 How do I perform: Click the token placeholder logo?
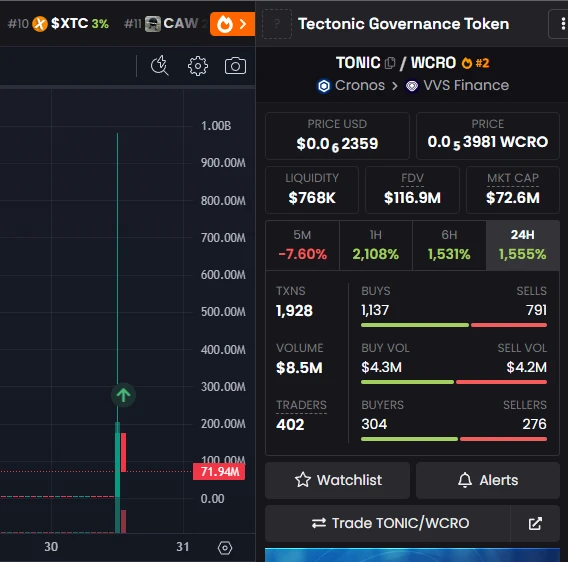click(x=277, y=24)
